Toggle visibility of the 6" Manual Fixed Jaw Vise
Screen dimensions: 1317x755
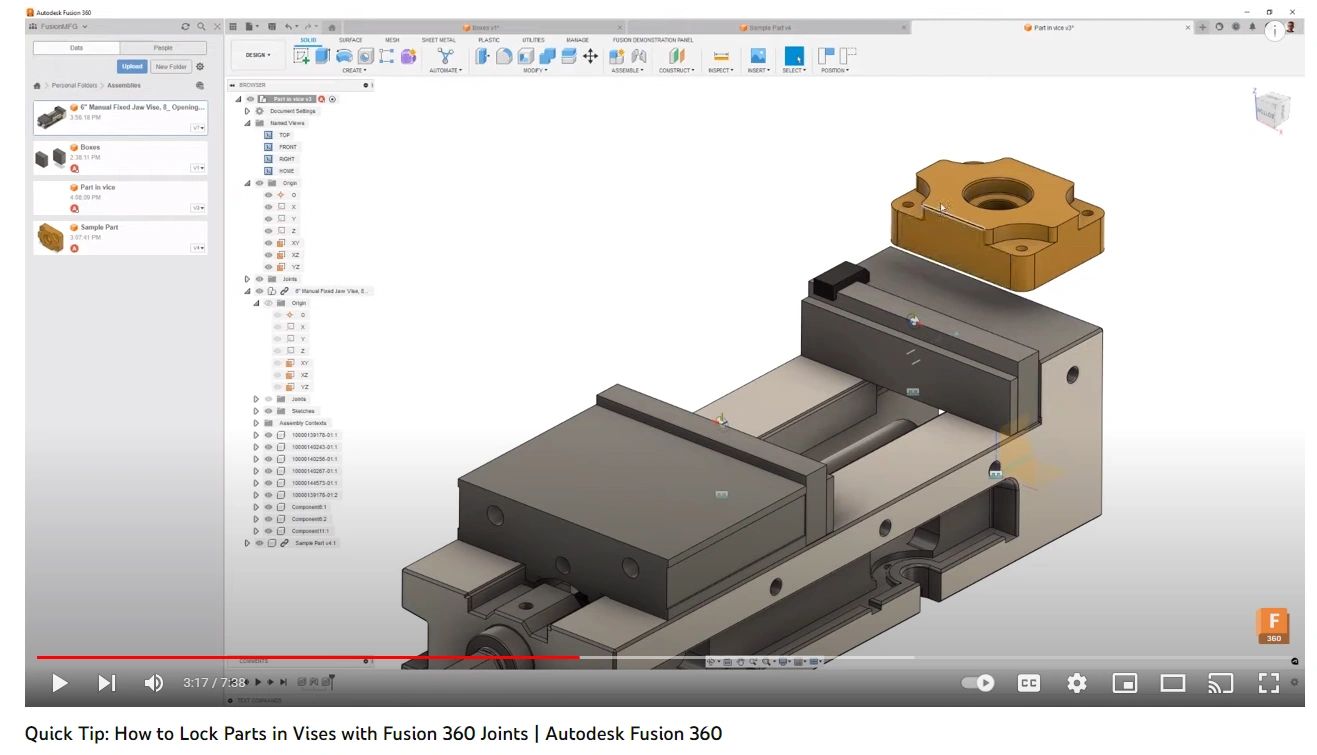click(x=259, y=290)
